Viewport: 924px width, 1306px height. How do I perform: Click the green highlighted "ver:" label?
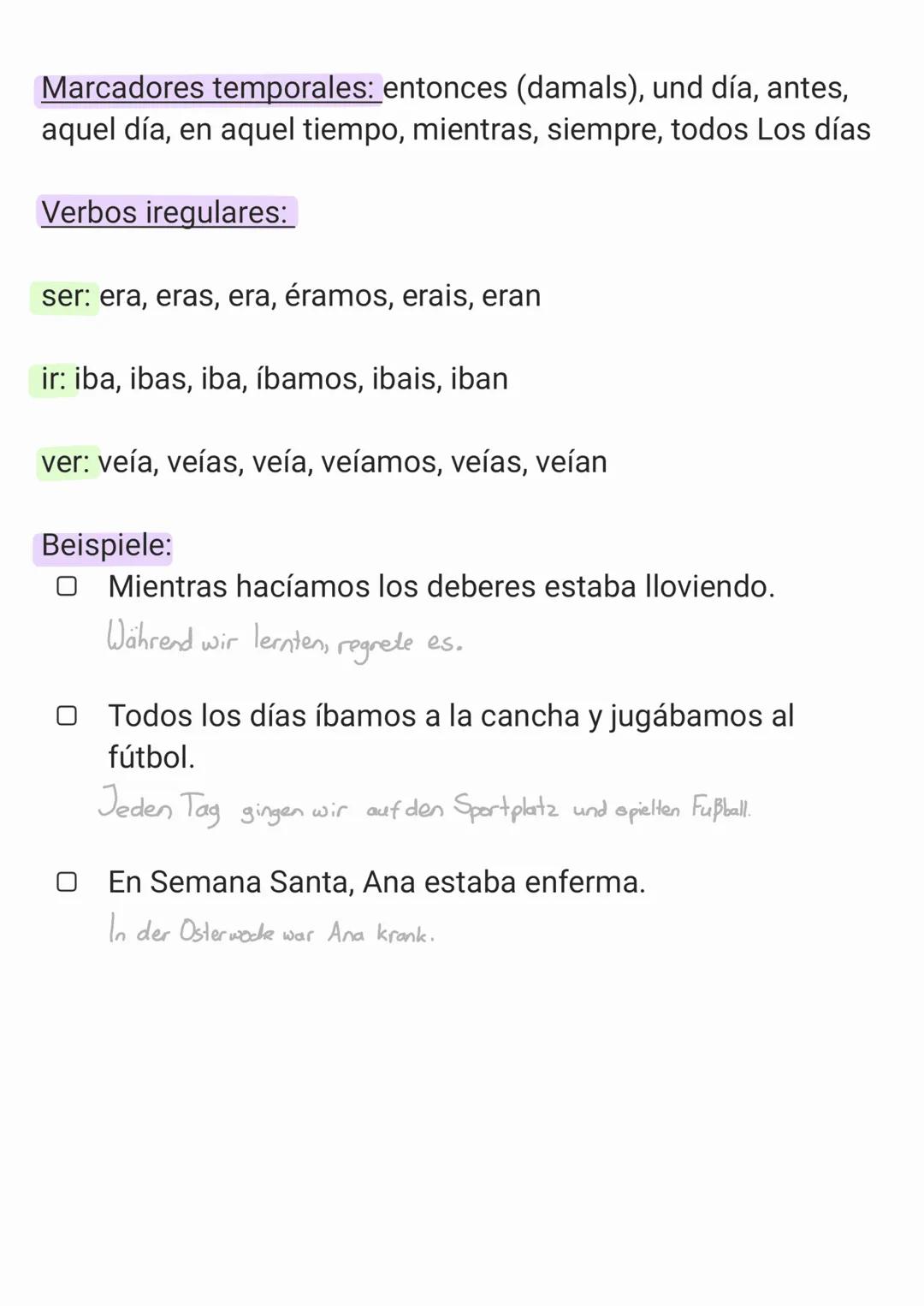click(65, 462)
